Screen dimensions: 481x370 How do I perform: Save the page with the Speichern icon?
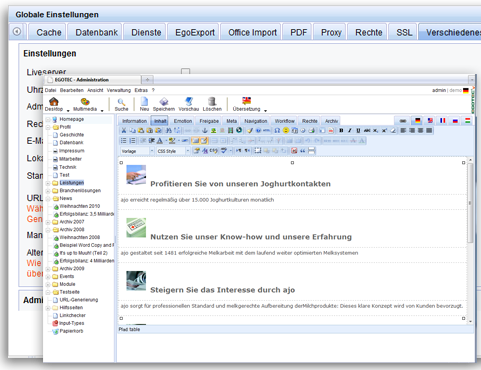164,101
